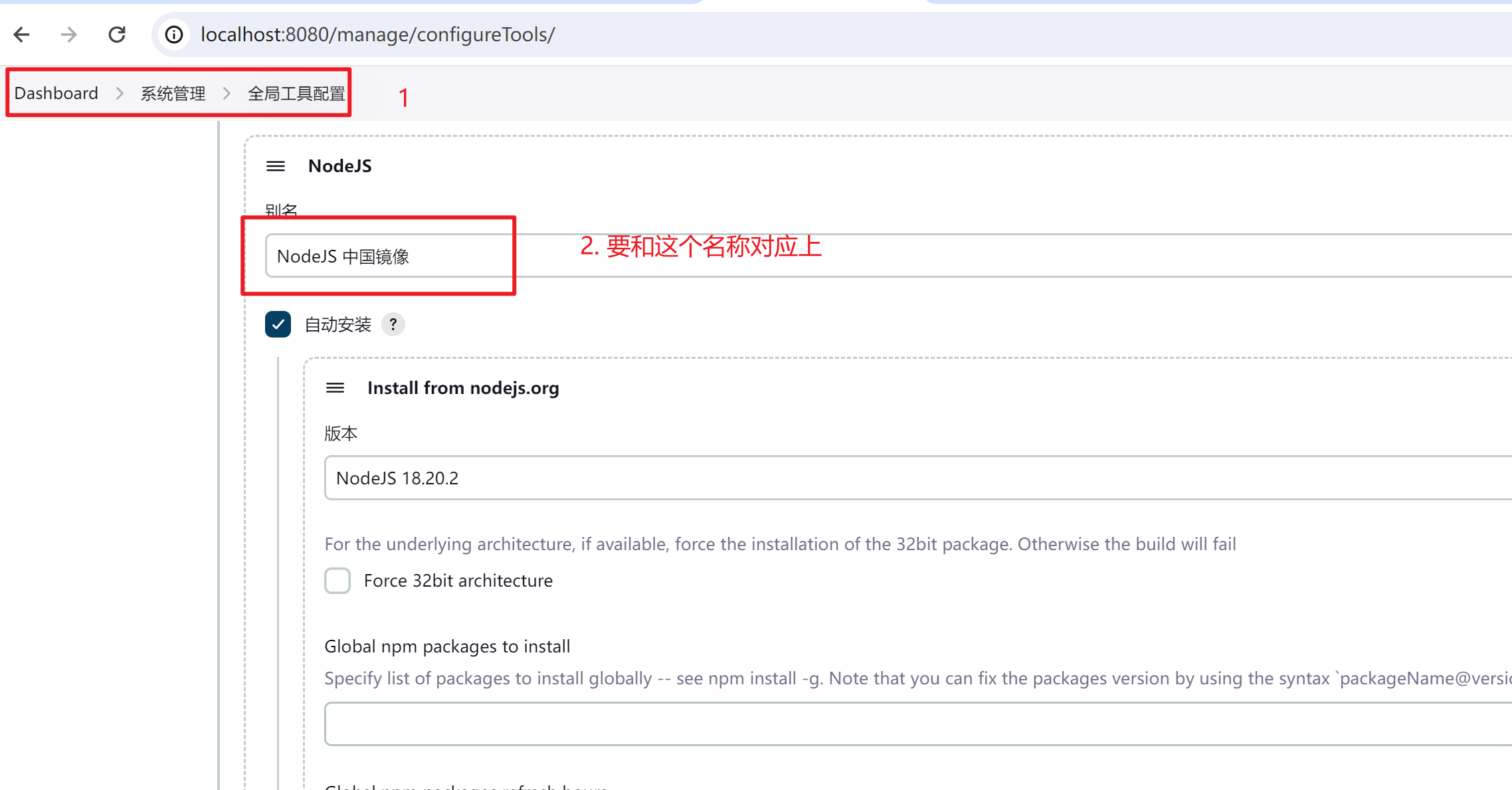View site information icon in address bar

pos(174,35)
